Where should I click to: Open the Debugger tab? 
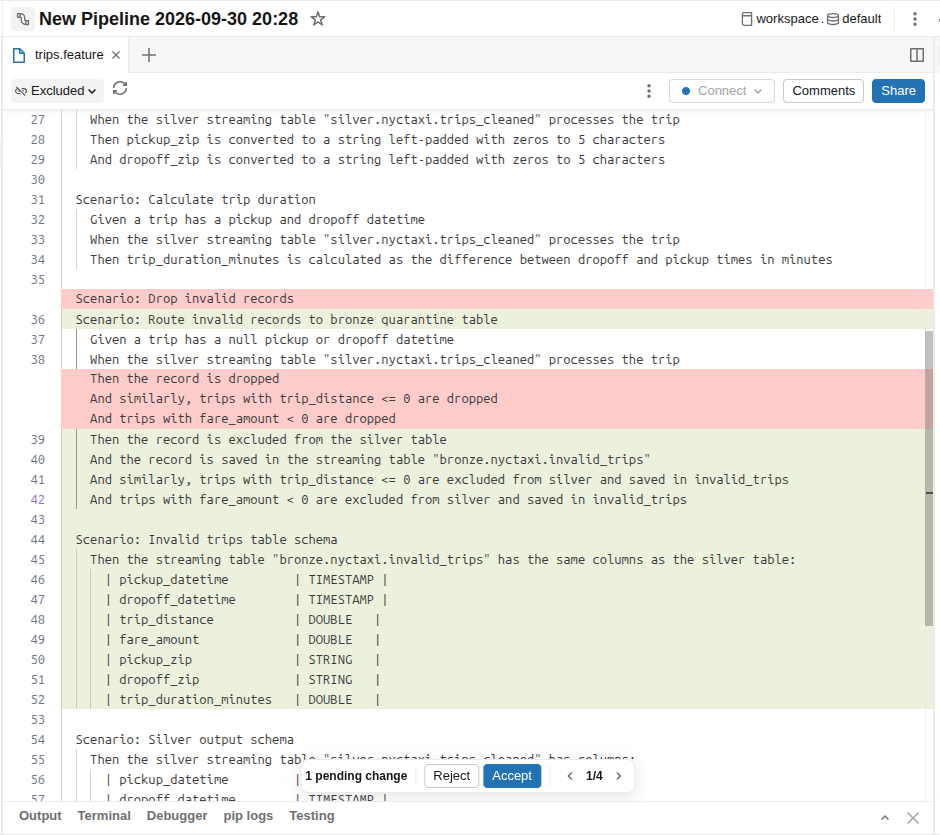[177, 816]
